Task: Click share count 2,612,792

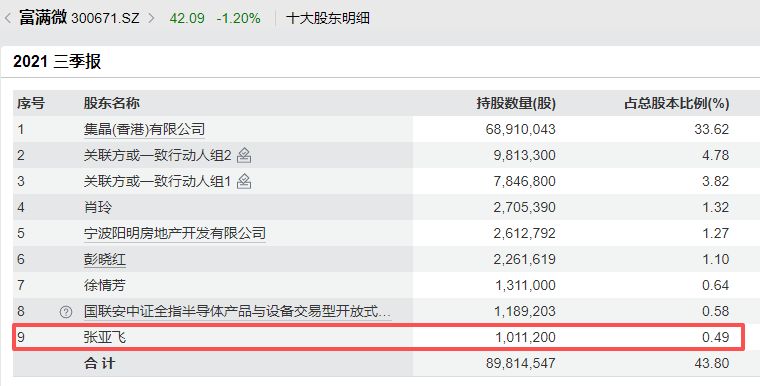Action: [524, 233]
